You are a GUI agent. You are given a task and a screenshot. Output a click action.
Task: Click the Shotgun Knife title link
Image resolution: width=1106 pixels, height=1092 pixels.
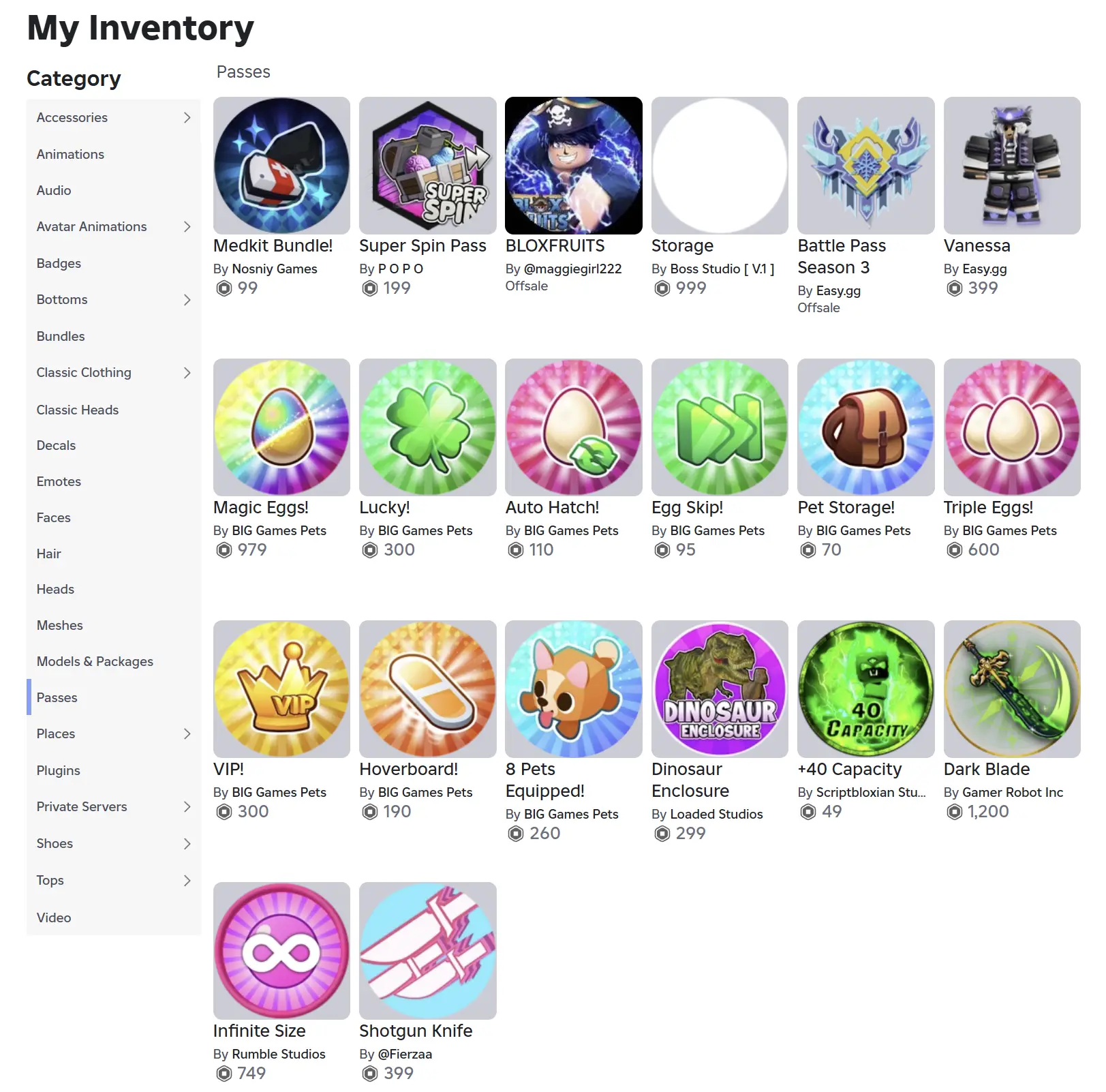click(x=416, y=1031)
